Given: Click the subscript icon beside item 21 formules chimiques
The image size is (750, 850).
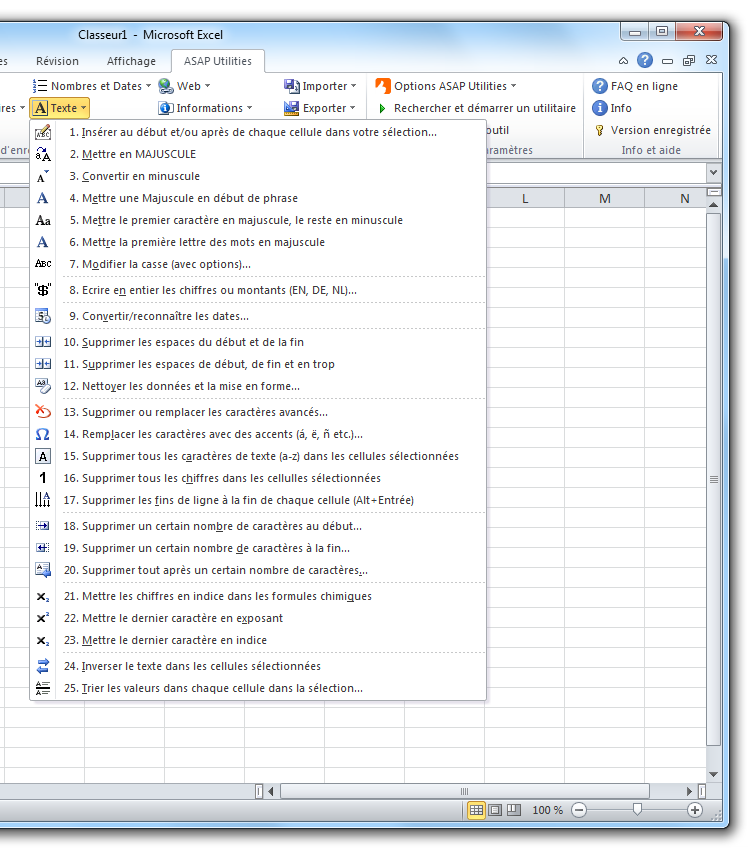Looking at the screenshot, I should click(43, 597).
